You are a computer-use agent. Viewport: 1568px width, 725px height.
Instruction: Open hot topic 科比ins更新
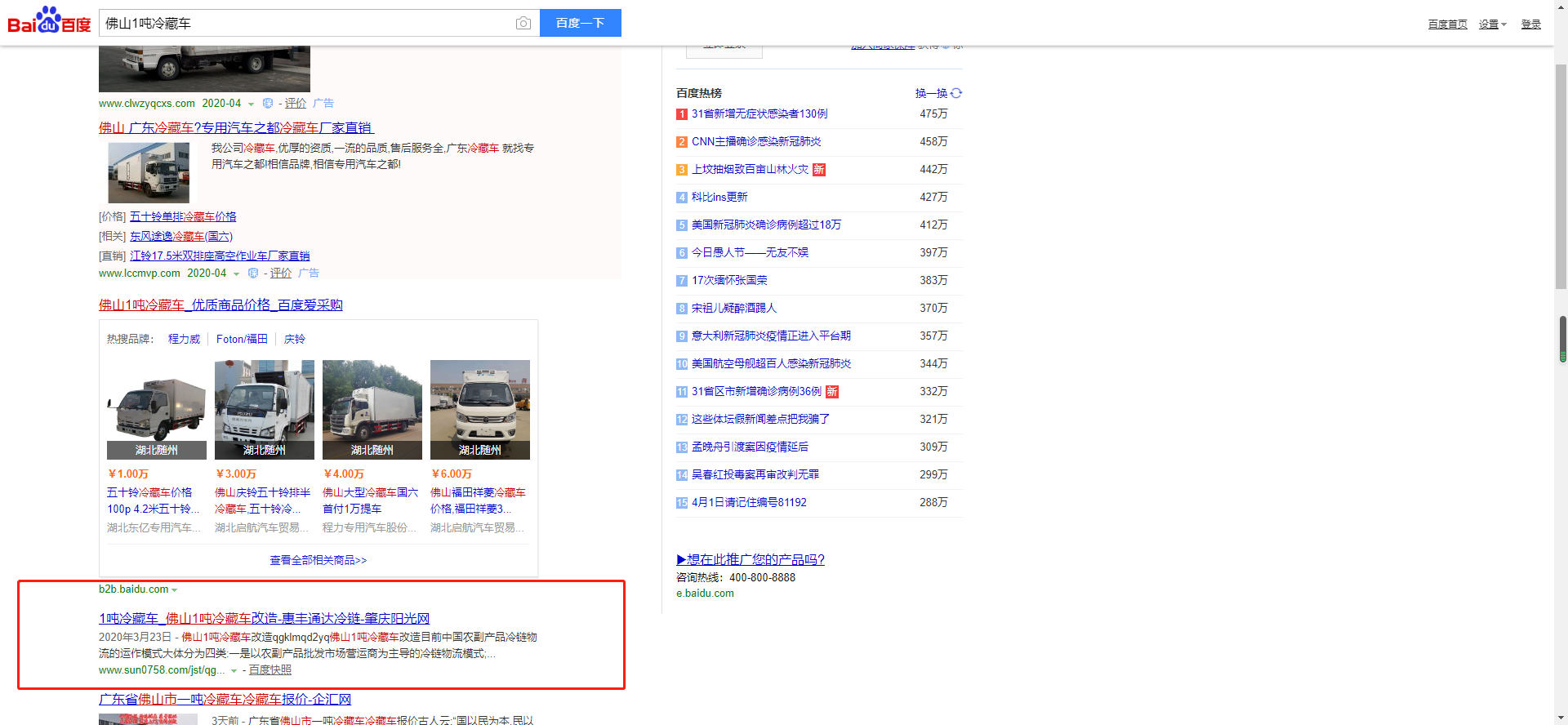(719, 197)
